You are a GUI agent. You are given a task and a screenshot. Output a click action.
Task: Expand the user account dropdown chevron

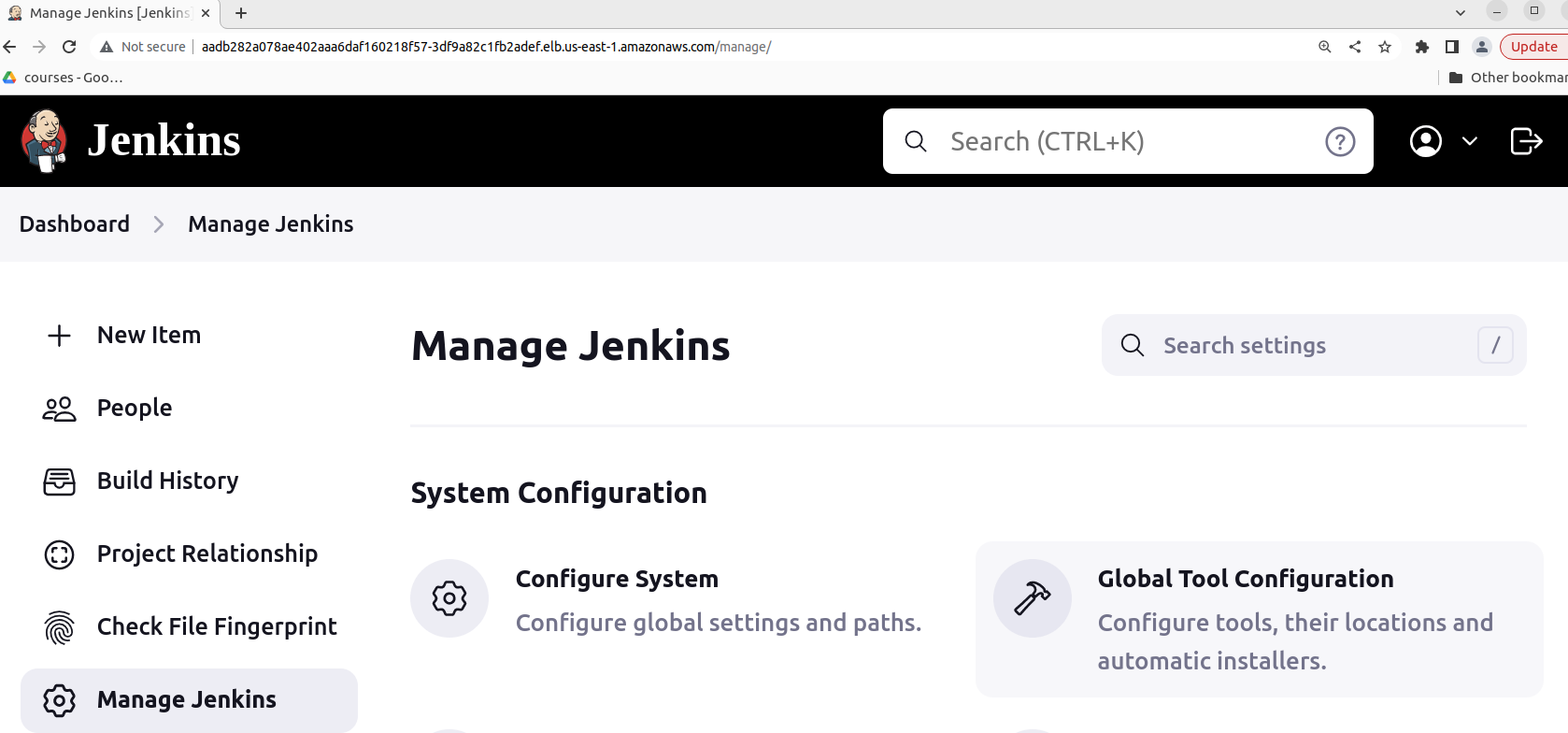1470,141
